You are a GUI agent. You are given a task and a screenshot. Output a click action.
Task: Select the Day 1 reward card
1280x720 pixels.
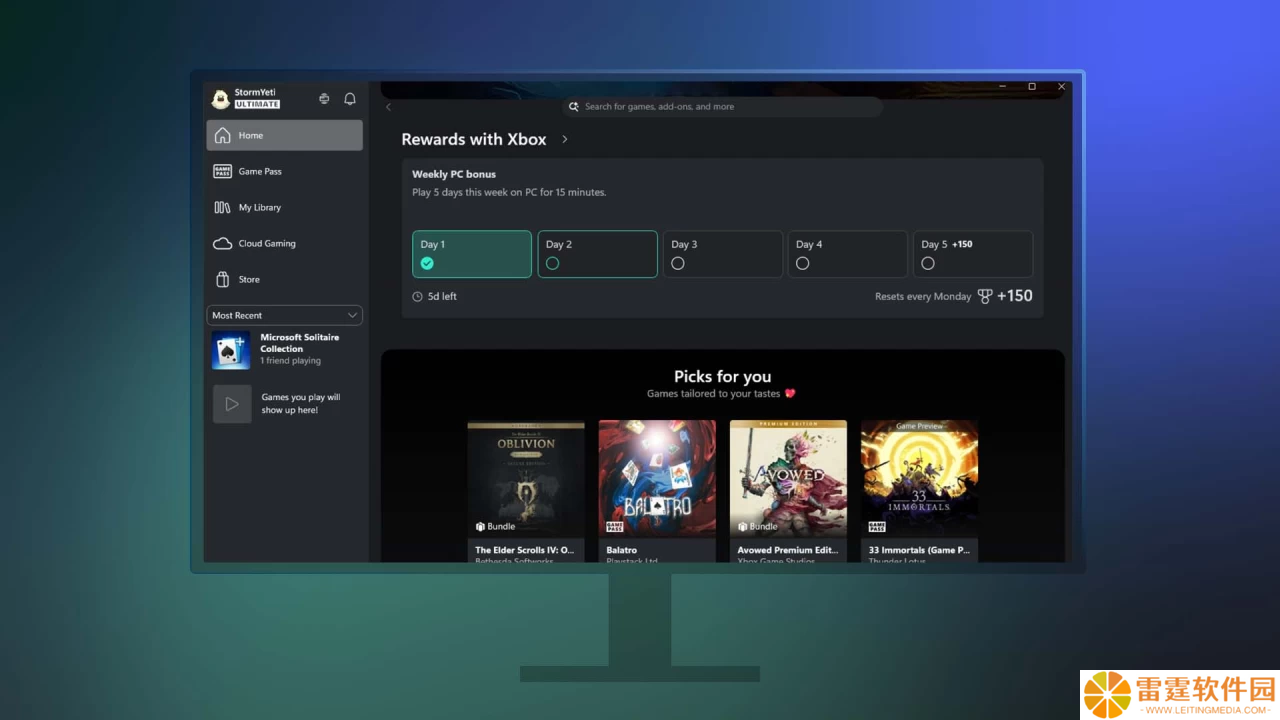pyautogui.click(x=472, y=254)
